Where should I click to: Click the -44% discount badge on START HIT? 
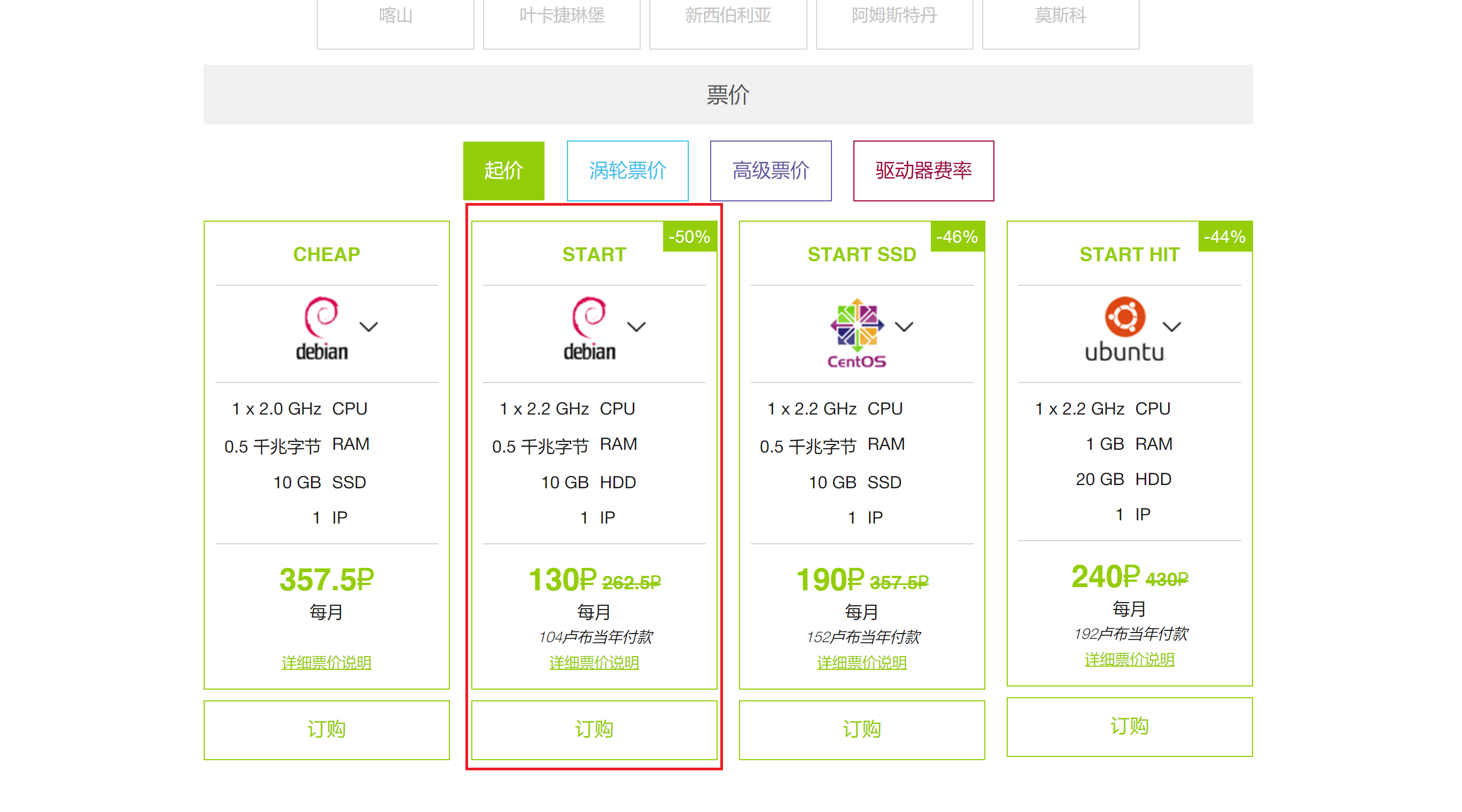click(x=1225, y=237)
